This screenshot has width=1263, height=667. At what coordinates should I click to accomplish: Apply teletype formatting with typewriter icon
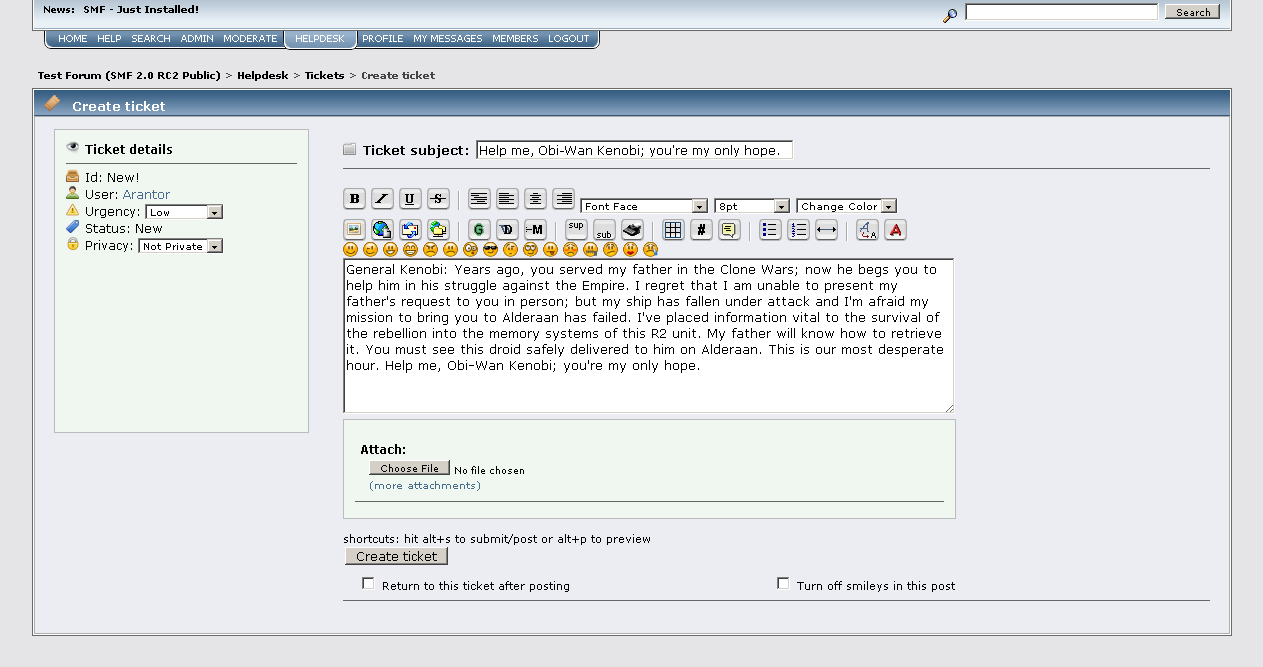pos(632,229)
